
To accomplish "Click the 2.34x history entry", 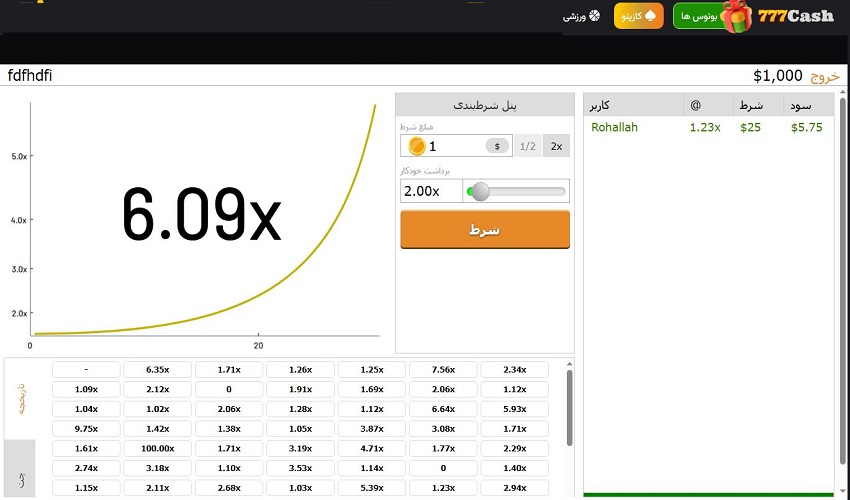I will pyautogui.click(x=514, y=369).
